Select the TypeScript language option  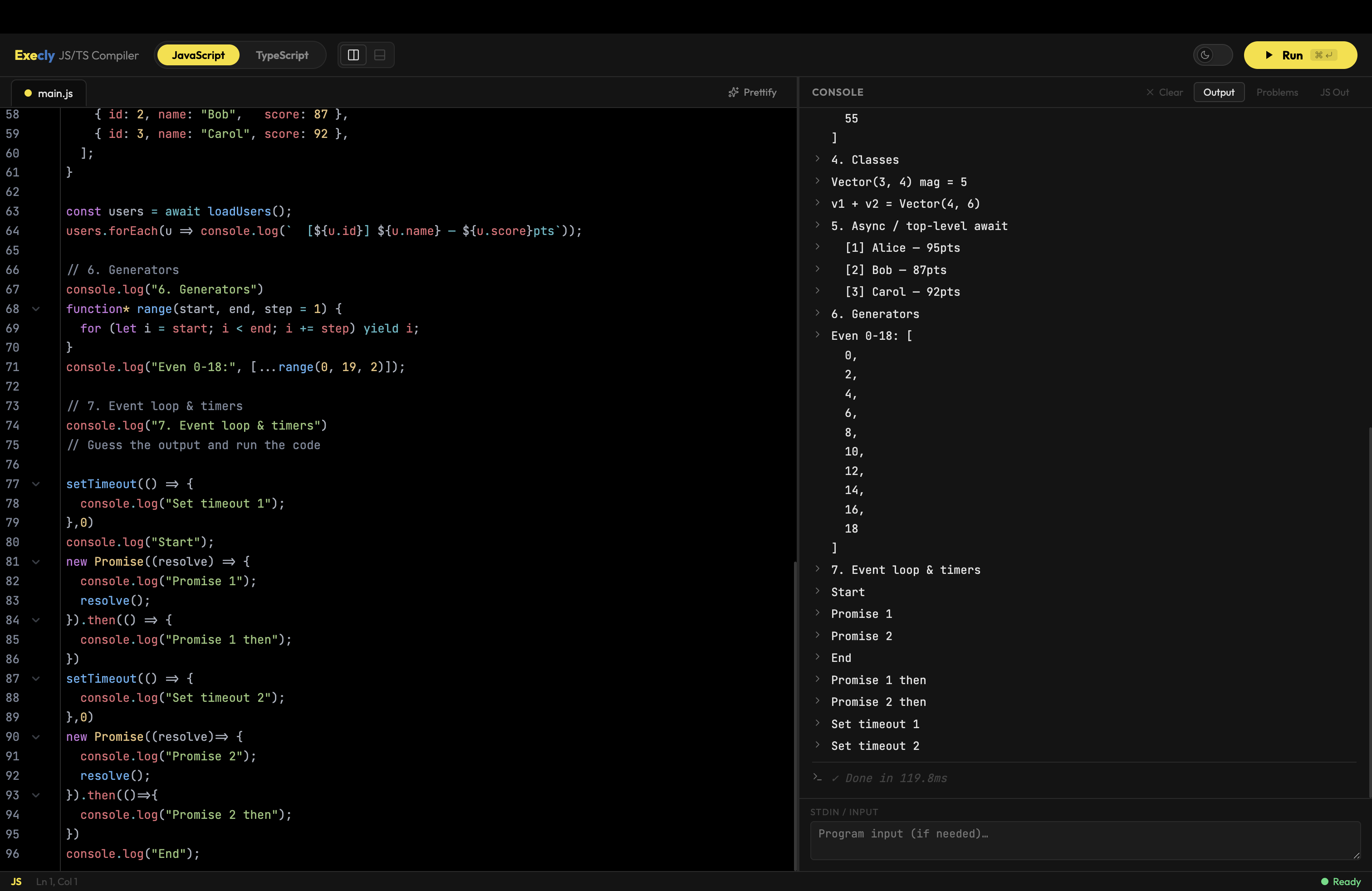pos(282,55)
